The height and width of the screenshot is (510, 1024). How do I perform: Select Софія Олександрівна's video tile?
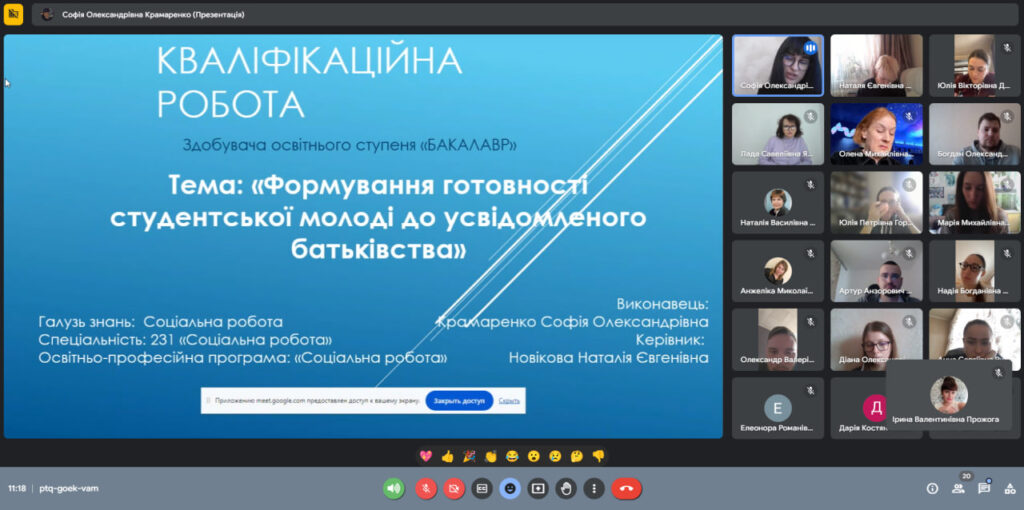pos(778,65)
